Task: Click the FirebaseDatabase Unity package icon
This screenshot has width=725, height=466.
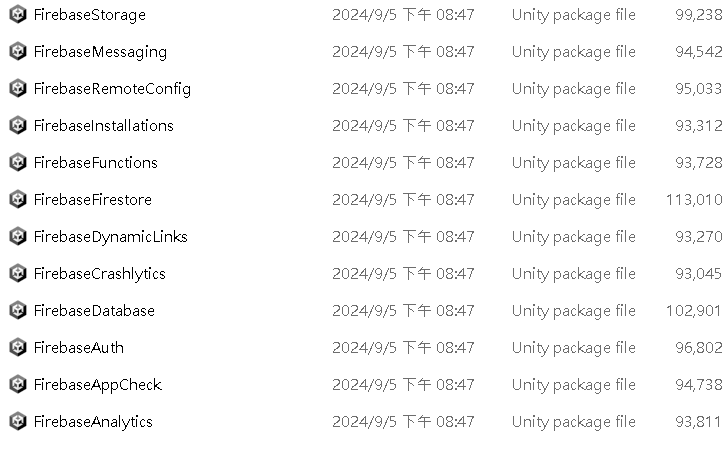Action: 18,310
